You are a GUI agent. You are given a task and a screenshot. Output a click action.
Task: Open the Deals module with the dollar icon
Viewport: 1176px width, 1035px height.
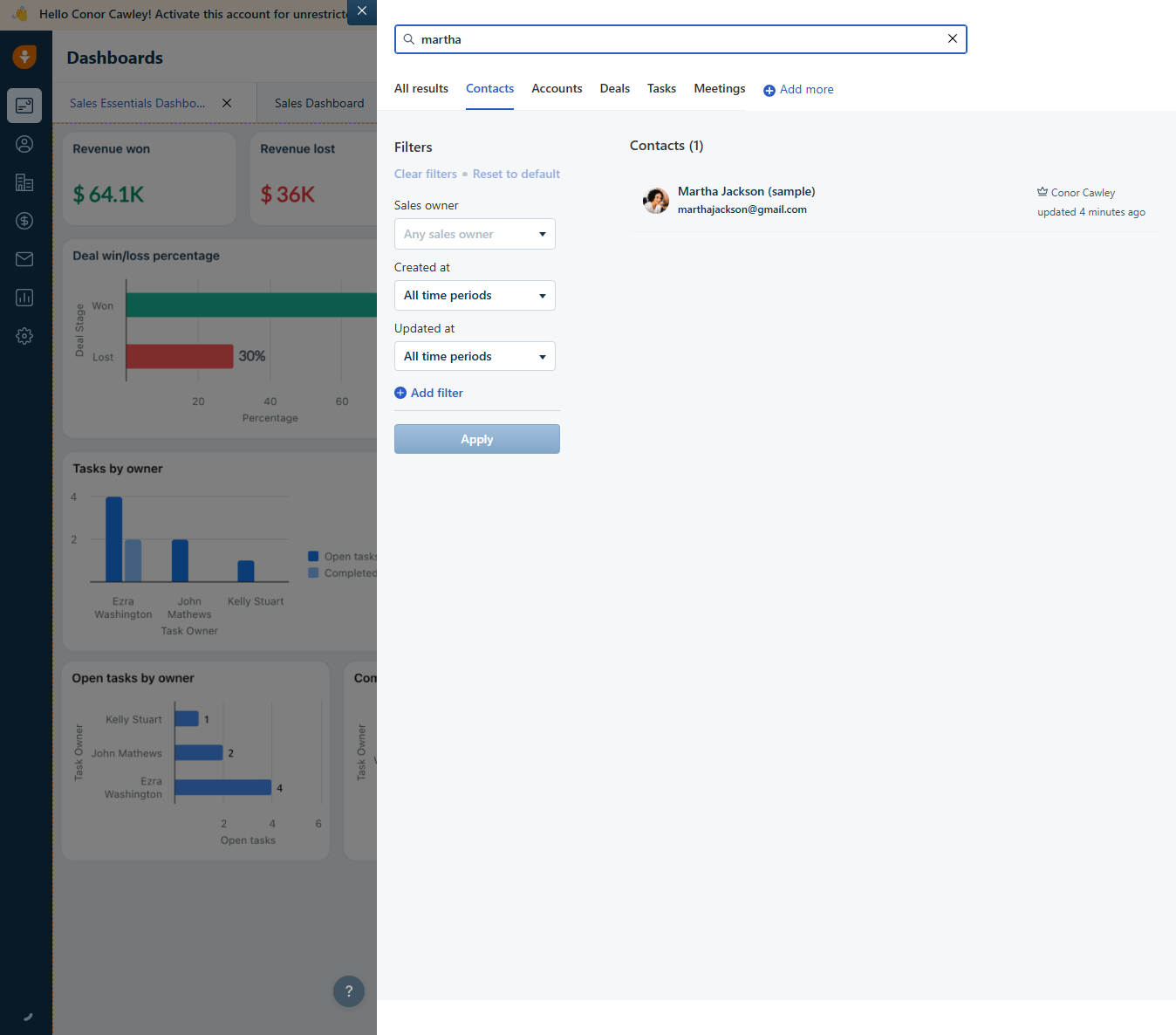click(24, 221)
